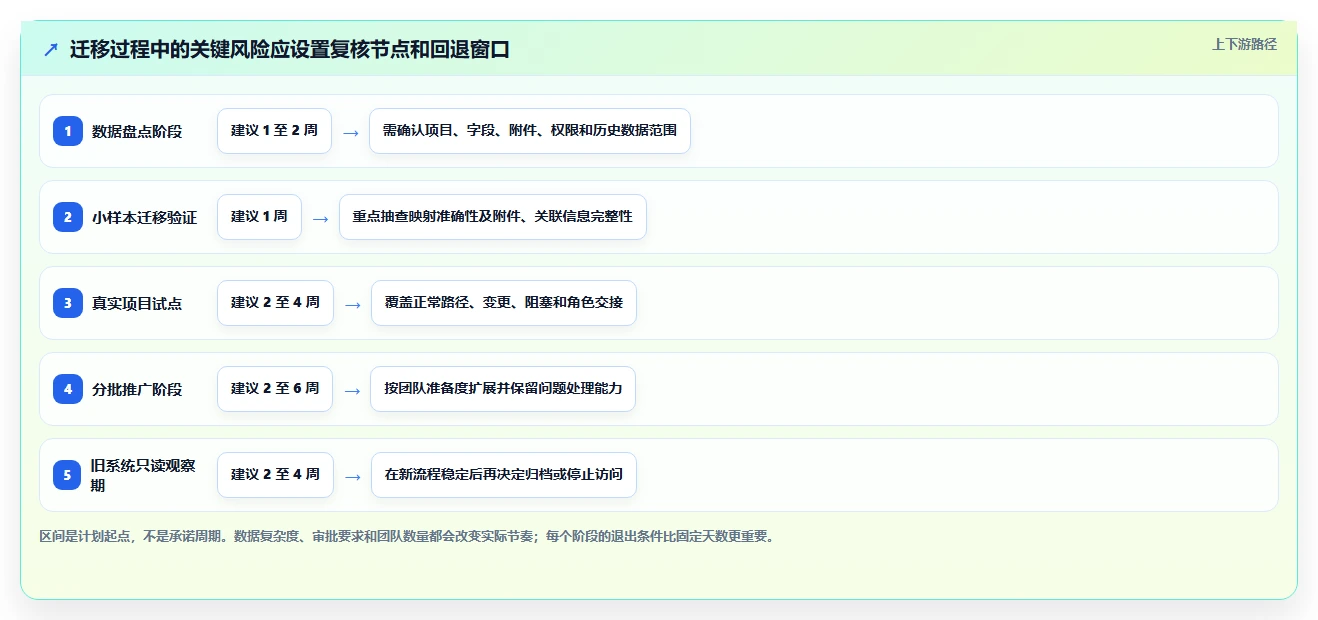Click the arrow in the 小样本迁移验证 row

click(320, 218)
